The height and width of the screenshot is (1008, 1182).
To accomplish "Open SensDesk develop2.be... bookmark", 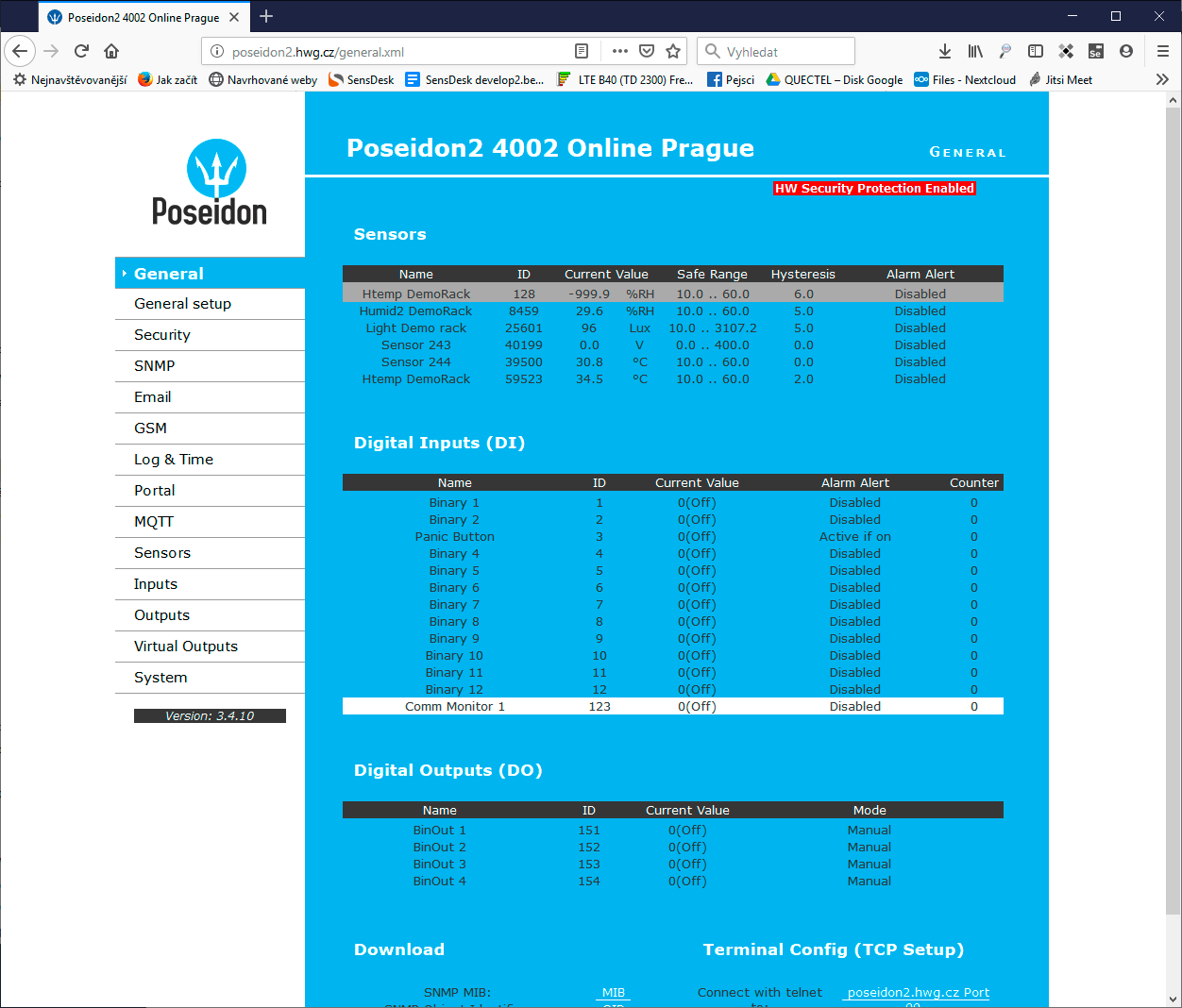I will tap(474, 79).
